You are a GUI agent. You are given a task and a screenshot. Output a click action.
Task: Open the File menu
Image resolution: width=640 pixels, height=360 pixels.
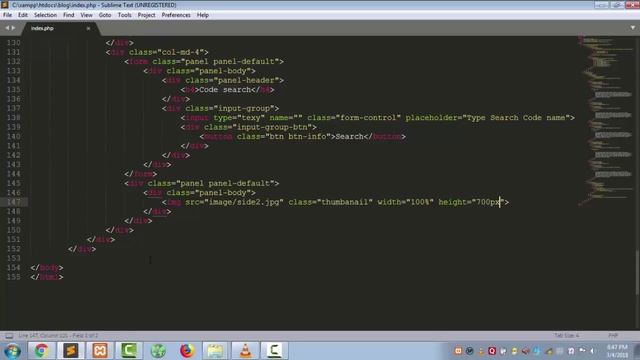pos(7,15)
